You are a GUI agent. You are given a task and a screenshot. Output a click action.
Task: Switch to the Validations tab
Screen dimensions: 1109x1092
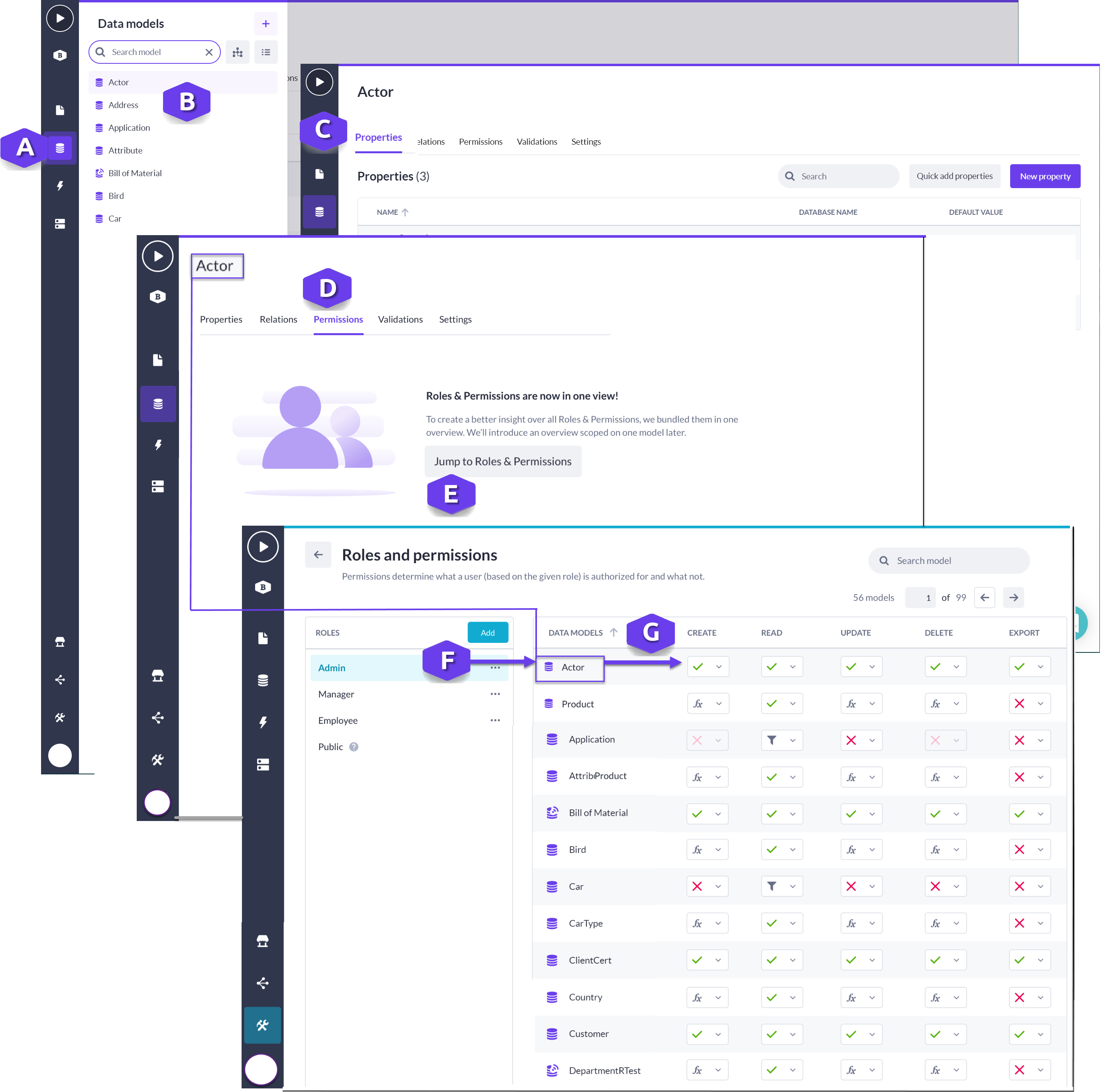pos(401,320)
